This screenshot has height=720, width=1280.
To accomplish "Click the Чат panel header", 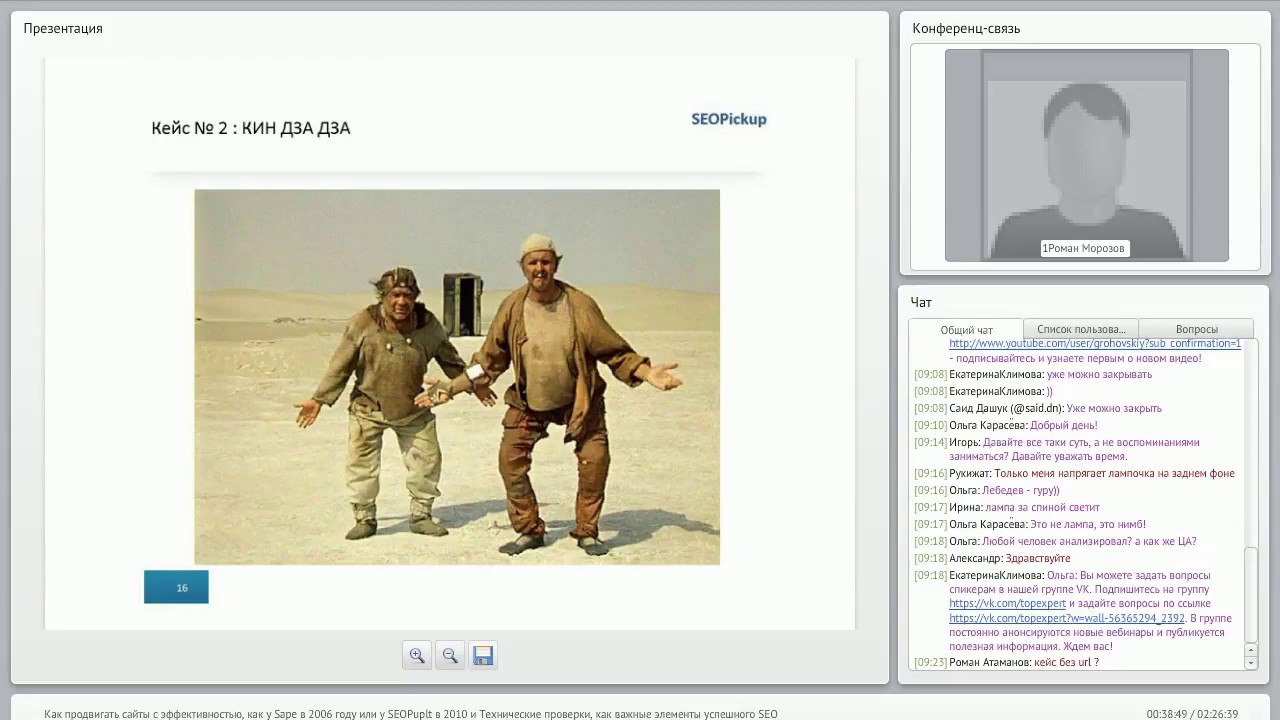I will (921, 302).
